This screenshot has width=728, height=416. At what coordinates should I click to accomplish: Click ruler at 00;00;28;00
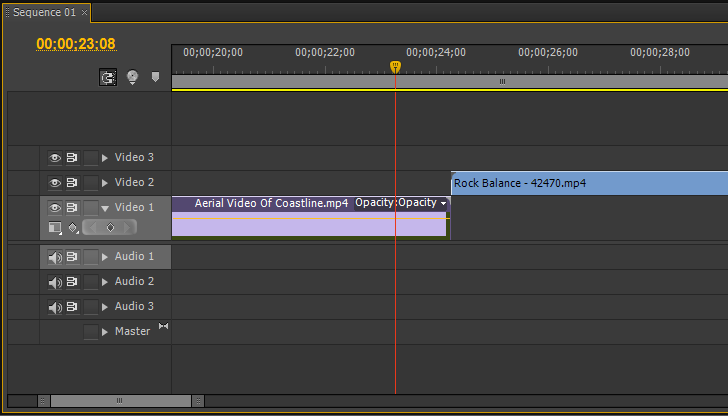pyautogui.click(x=660, y=52)
